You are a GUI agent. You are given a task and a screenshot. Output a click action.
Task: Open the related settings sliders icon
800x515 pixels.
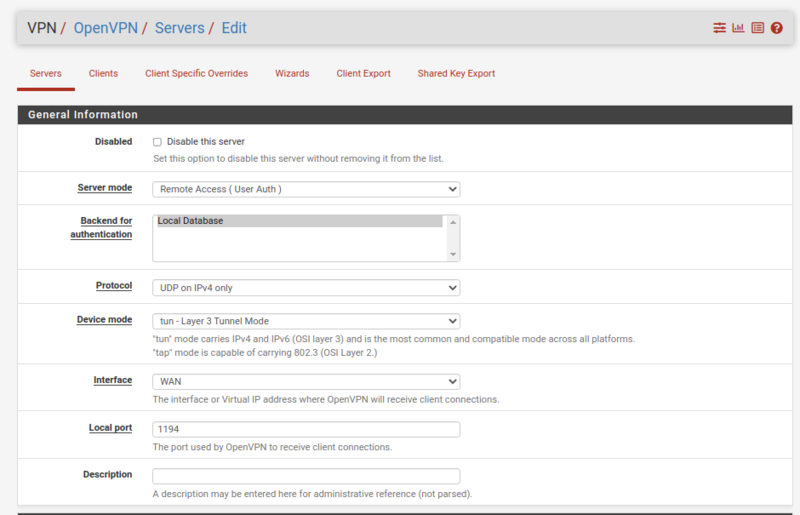[x=719, y=28]
